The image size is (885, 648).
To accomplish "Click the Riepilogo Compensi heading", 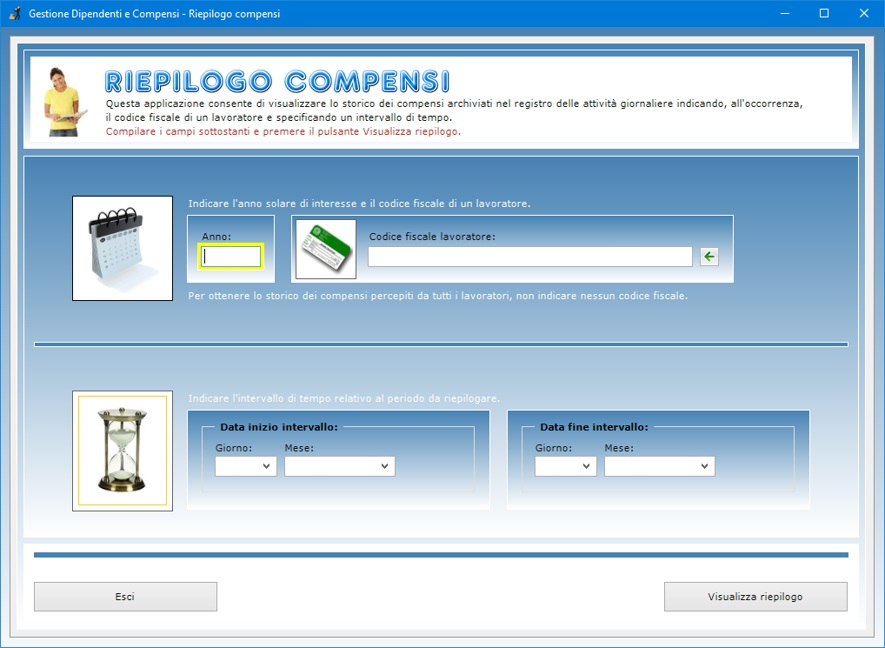I will pos(277,81).
